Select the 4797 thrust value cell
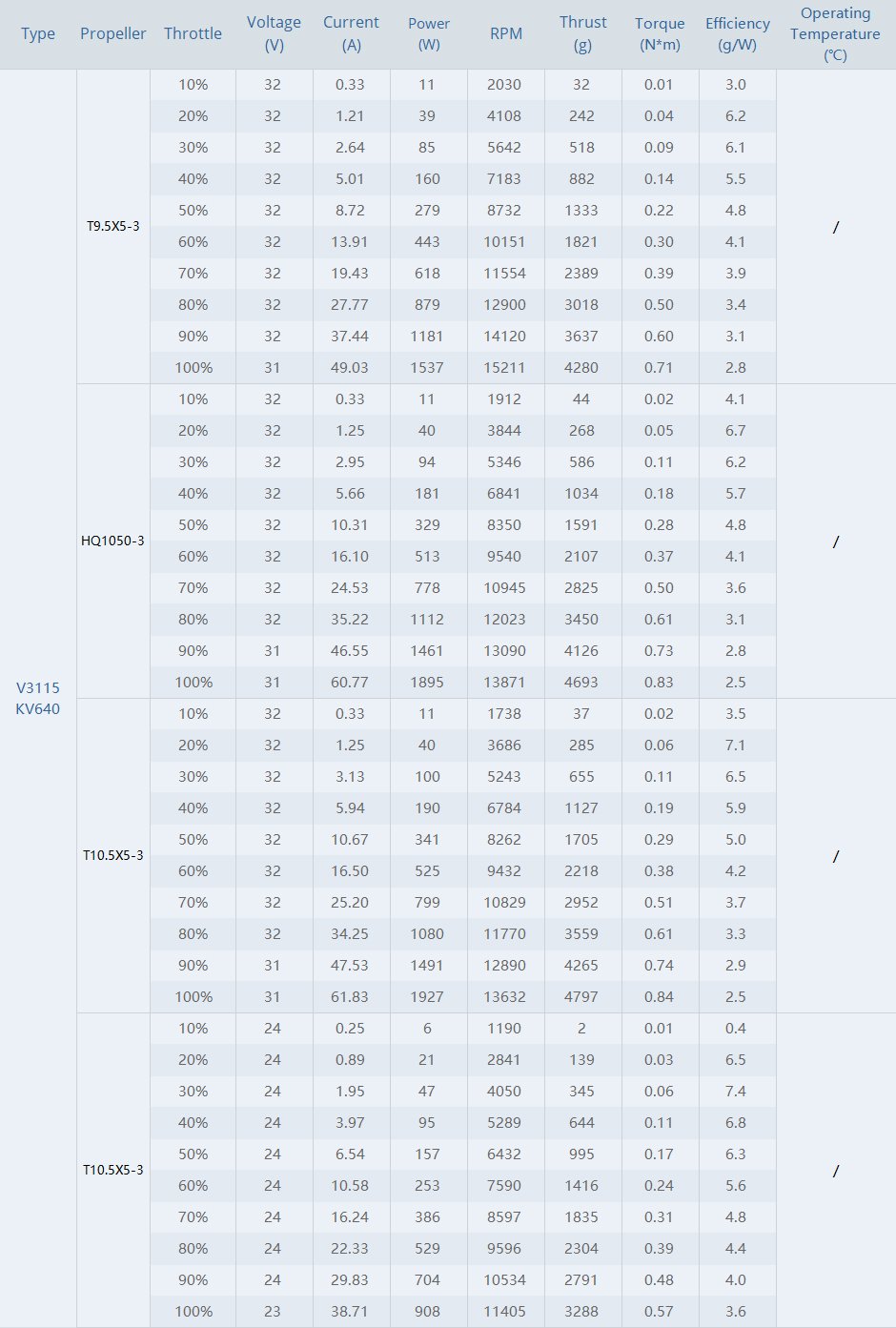Image resolution: width=896 pixels, height=1328 pixels. point(581,996)
